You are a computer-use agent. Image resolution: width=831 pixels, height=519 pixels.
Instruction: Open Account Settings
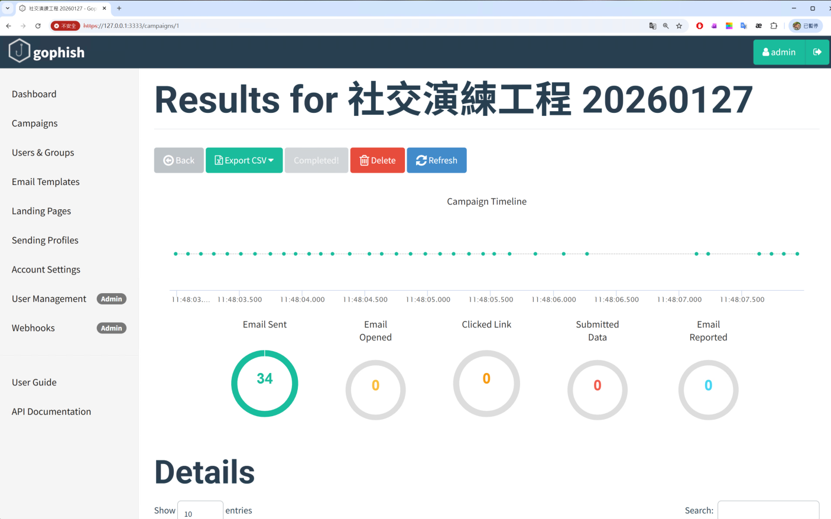click(x=46, y=269)
